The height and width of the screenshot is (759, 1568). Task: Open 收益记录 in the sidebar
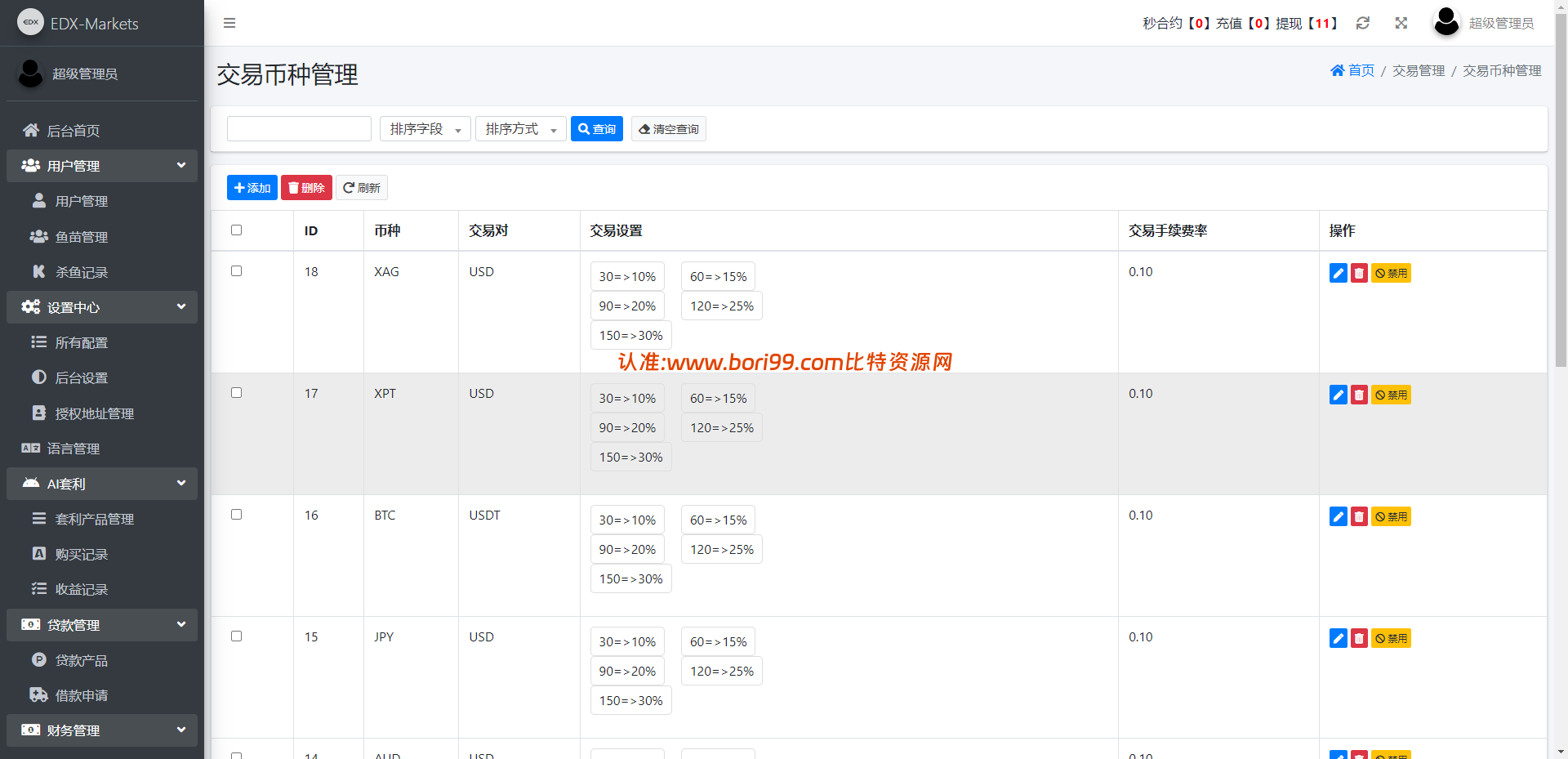[x=102, y=589]
